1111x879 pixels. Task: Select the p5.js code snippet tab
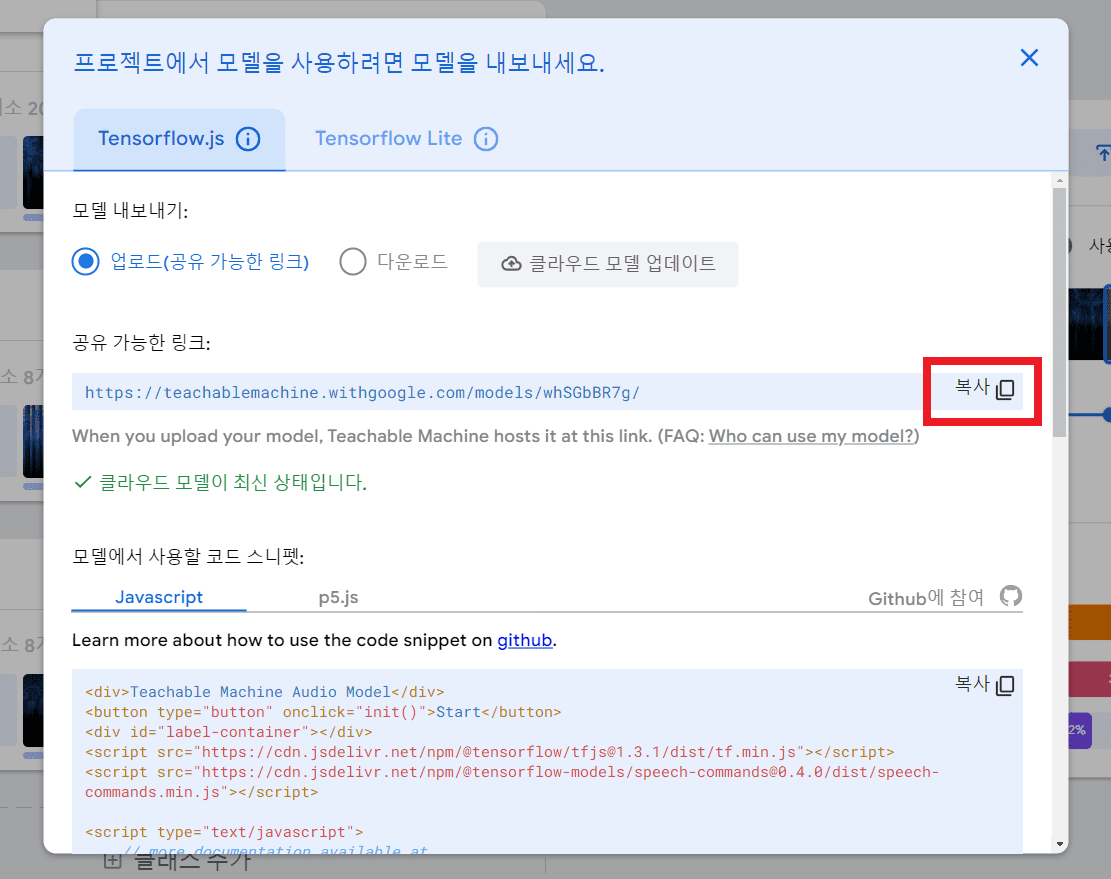click(338, 597)
